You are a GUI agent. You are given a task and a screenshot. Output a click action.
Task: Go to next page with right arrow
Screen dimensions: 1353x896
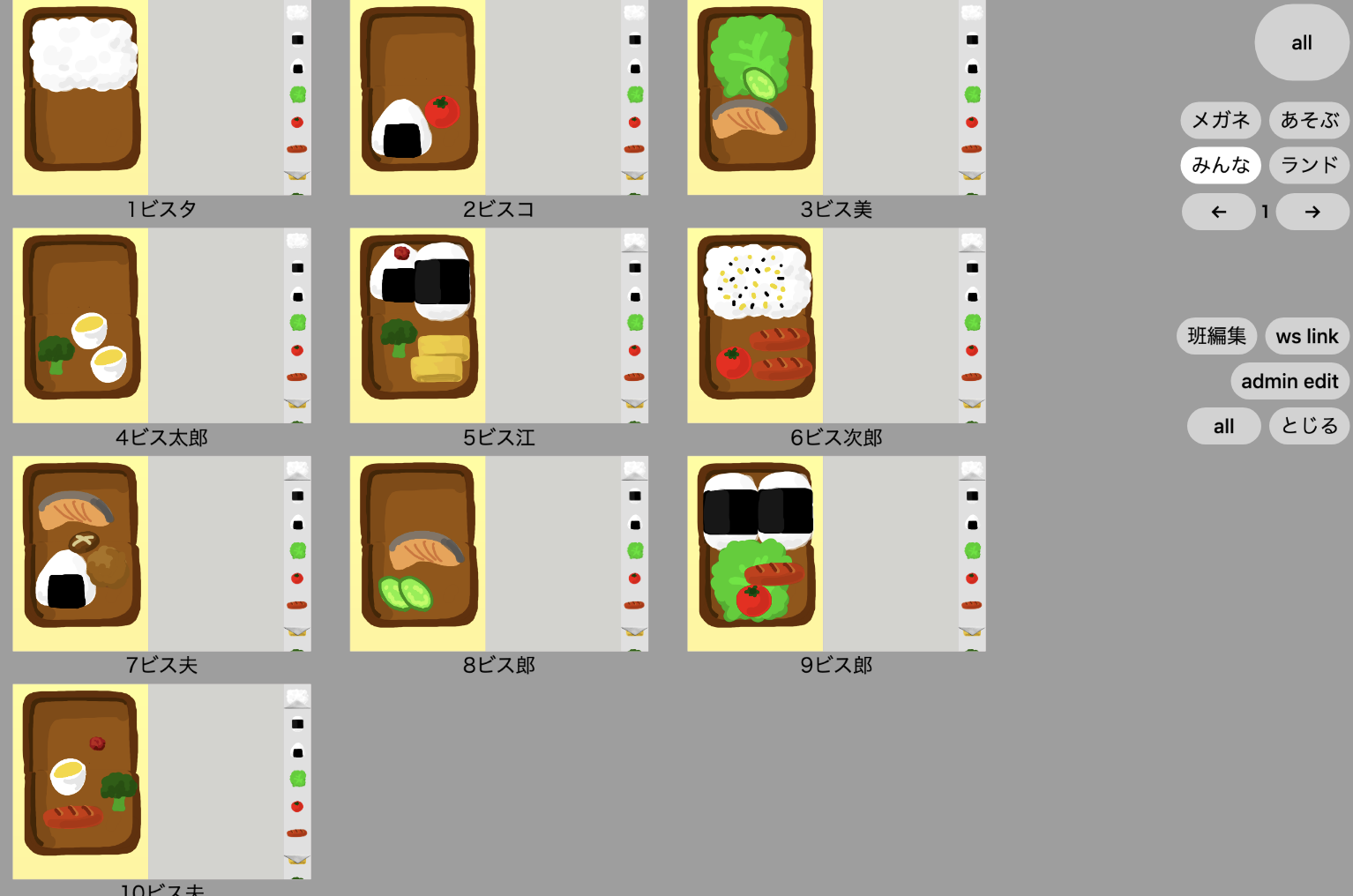[1312, 212]
